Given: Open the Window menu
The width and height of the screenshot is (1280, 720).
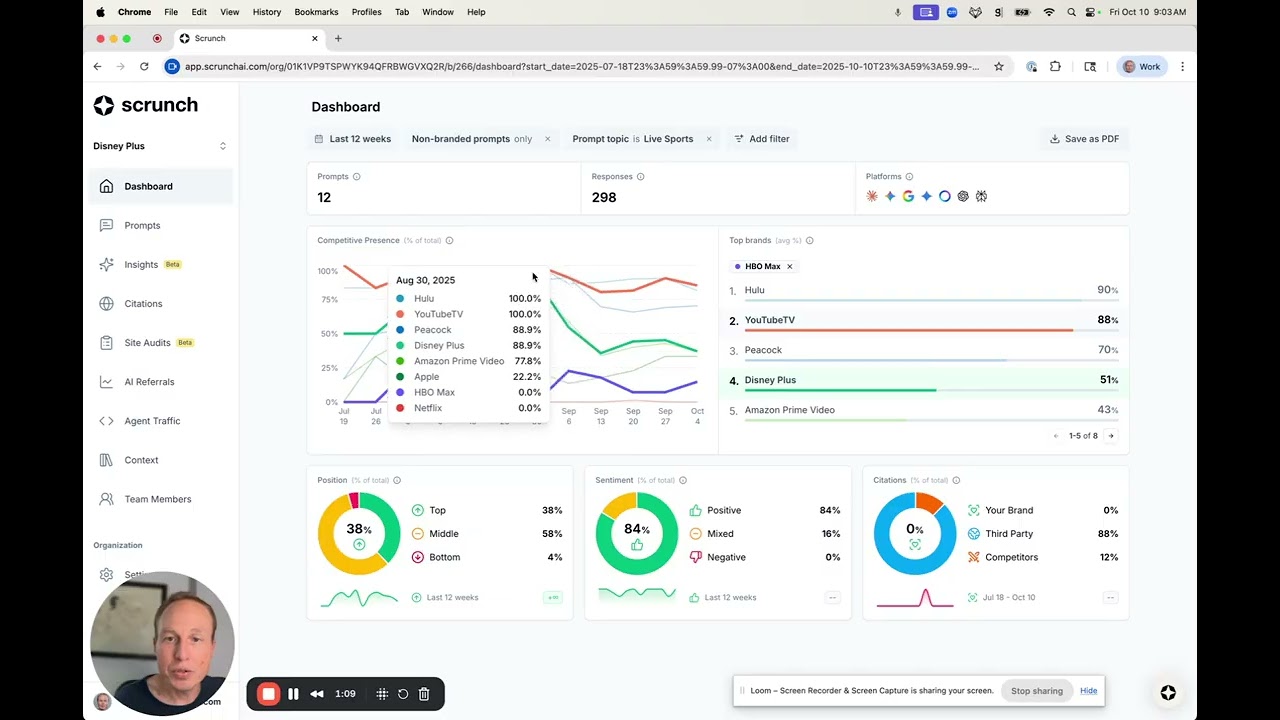Looking at the screenshot, I should pos(438,12).
